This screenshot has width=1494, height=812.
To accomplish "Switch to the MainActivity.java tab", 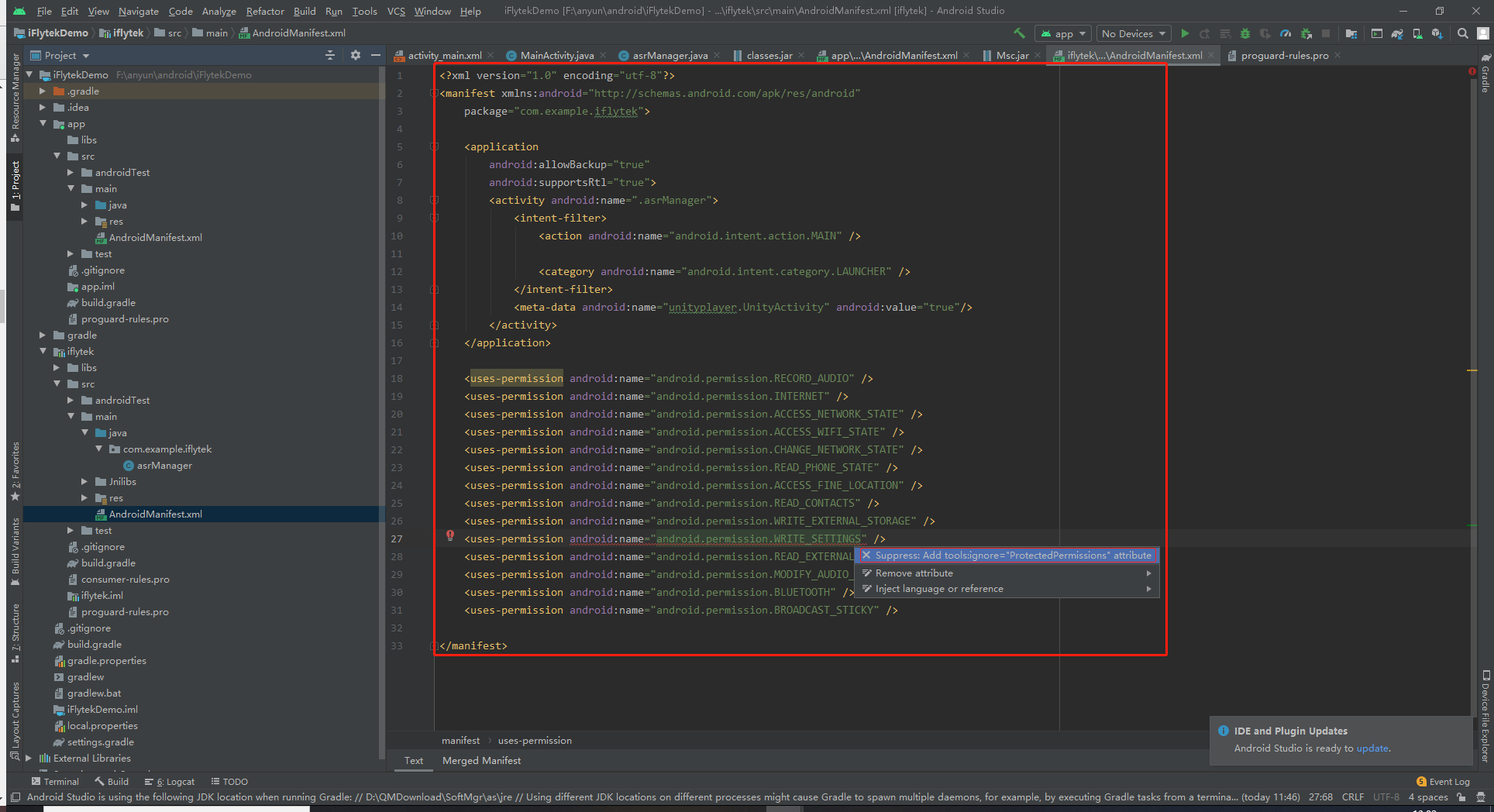I will [x=556, y=55].
